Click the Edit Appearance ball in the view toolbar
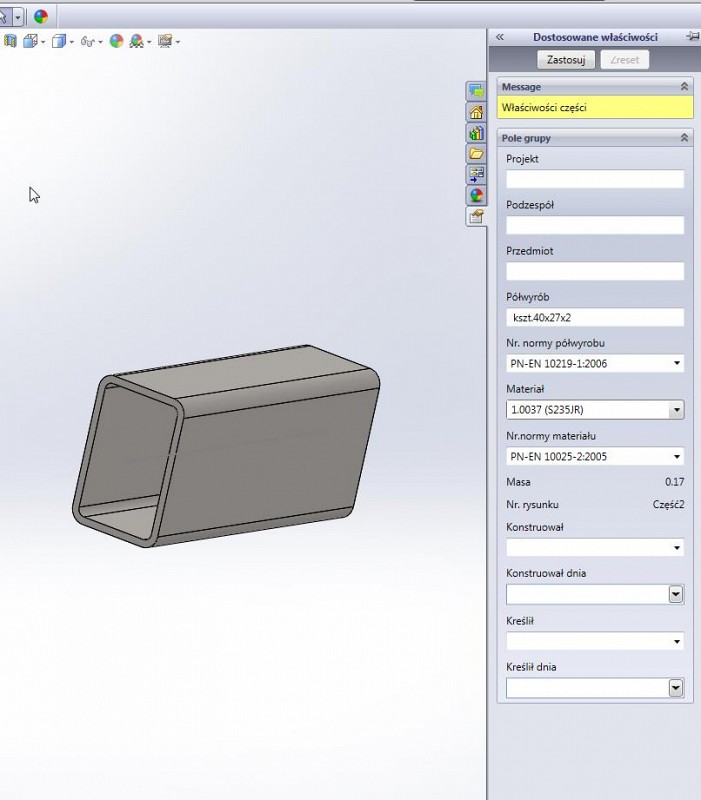701x800 pixels. click(116, 41)
